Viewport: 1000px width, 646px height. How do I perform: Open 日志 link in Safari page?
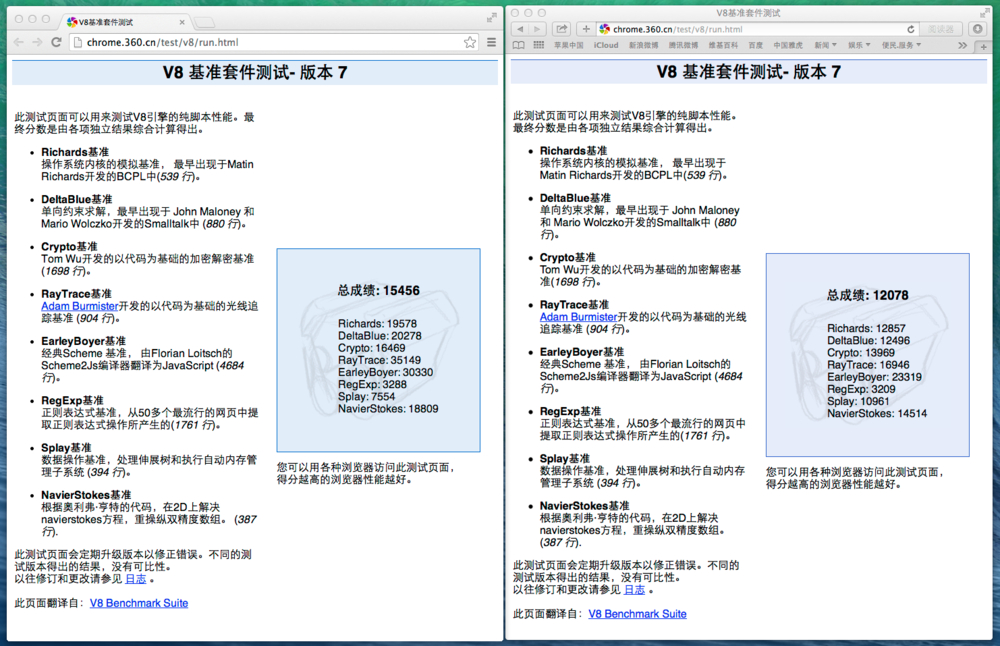point(634,590)
